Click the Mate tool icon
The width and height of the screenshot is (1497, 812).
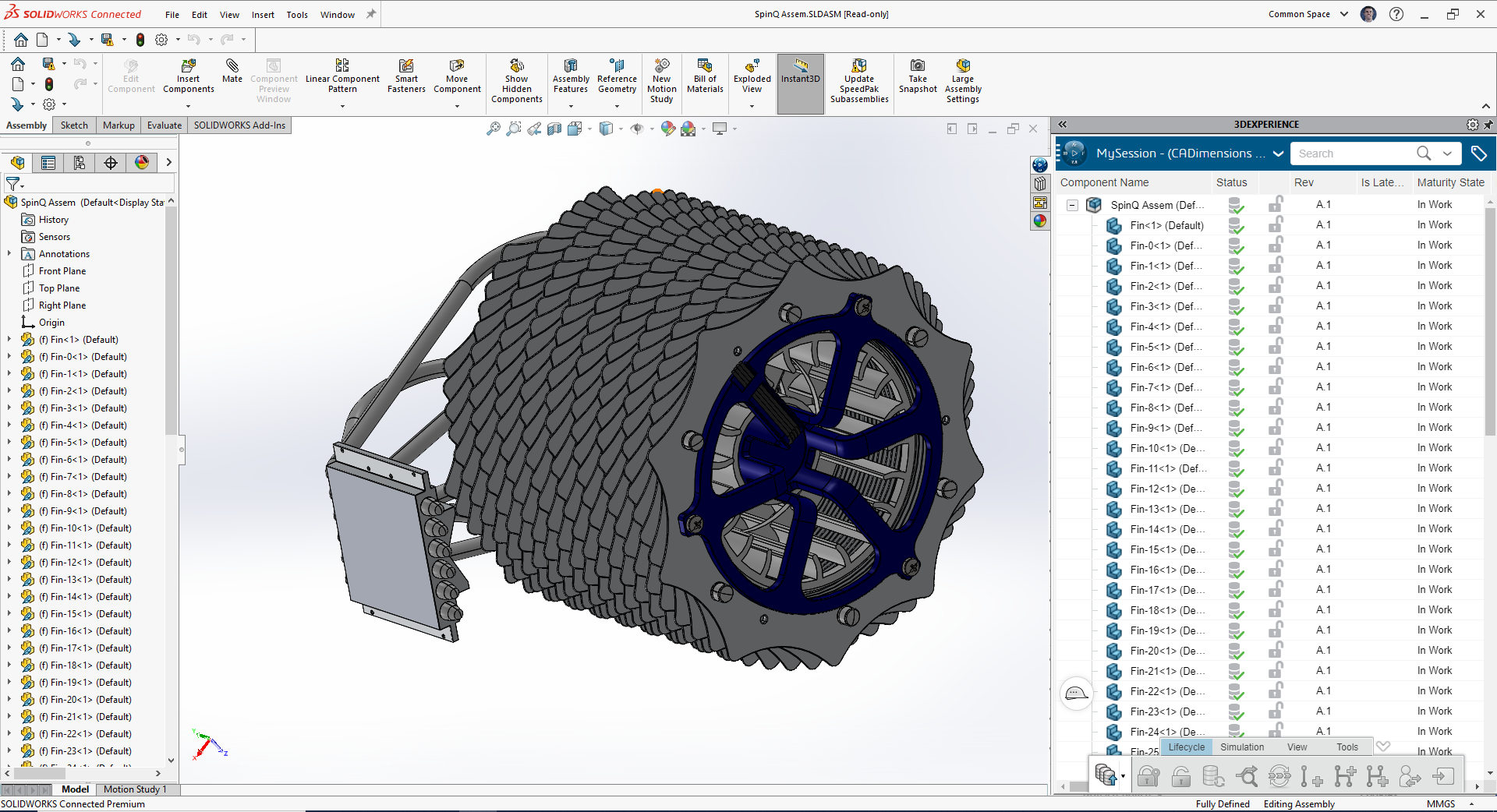coord(232,66)
